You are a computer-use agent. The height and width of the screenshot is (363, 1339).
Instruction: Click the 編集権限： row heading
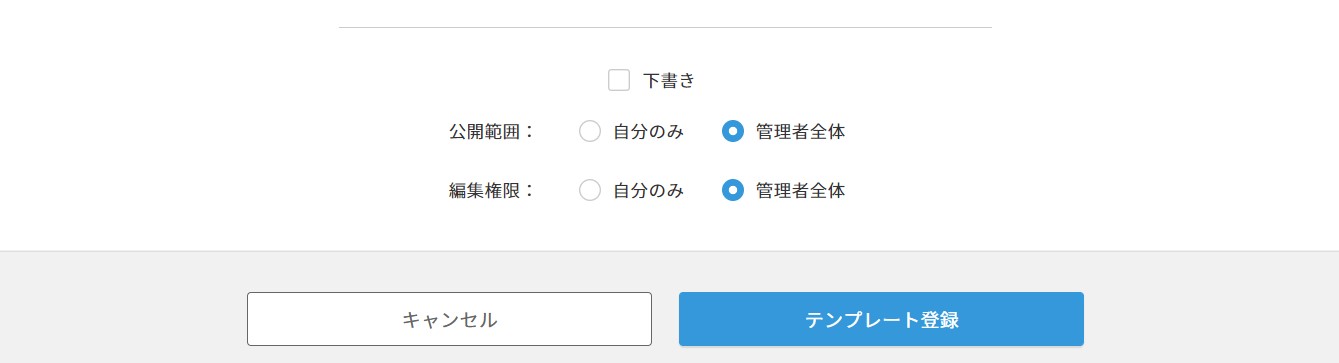(x=493, y=190)
